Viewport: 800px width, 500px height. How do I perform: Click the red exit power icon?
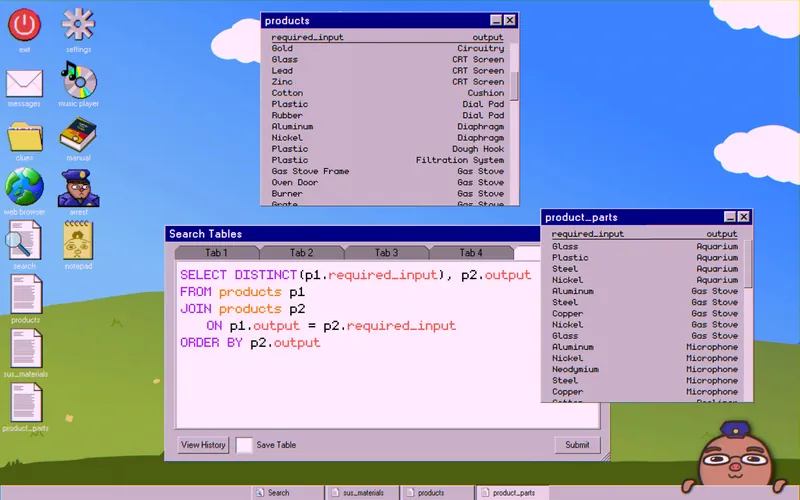point(24,25)
